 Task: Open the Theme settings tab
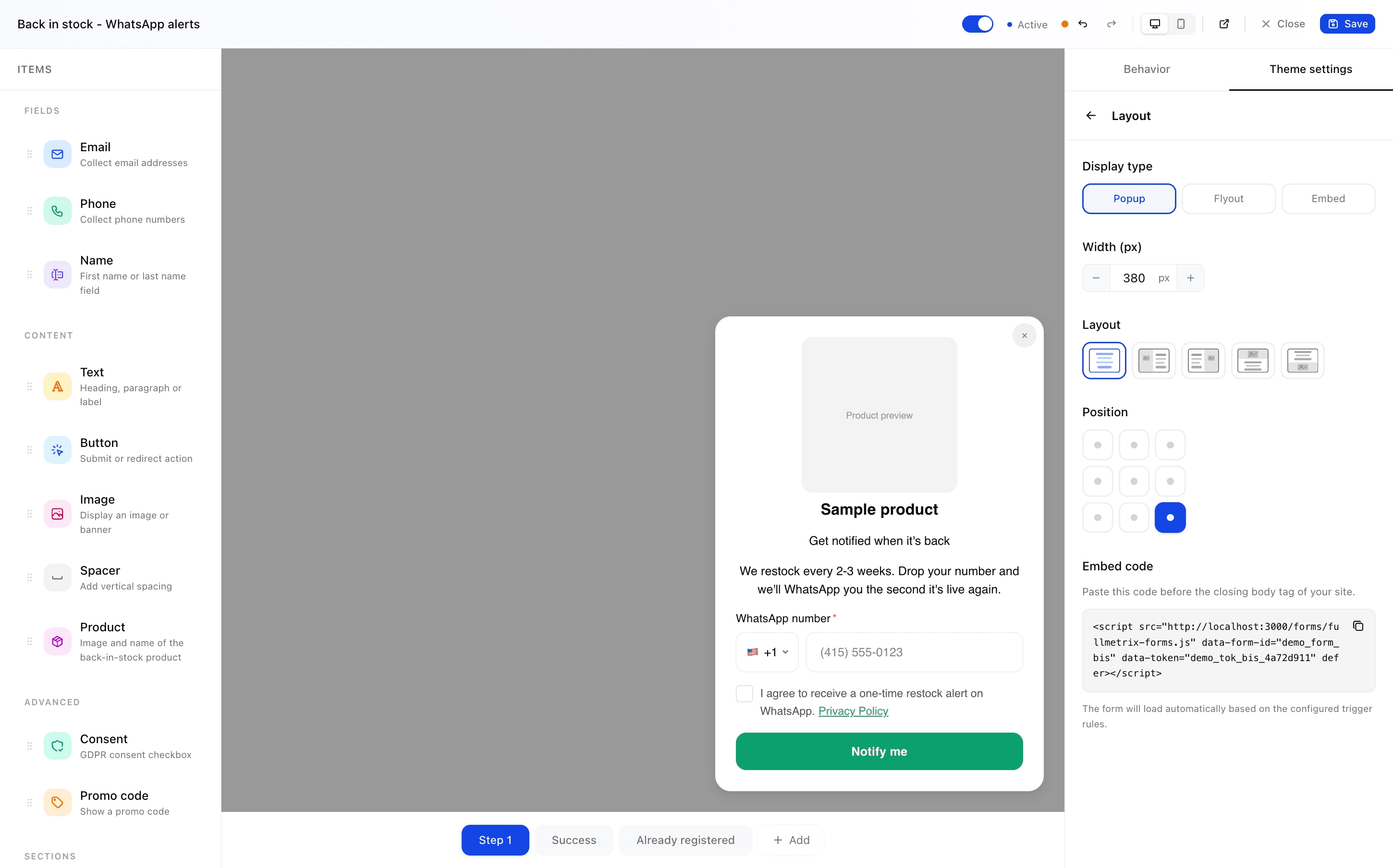pos(1311,69)
